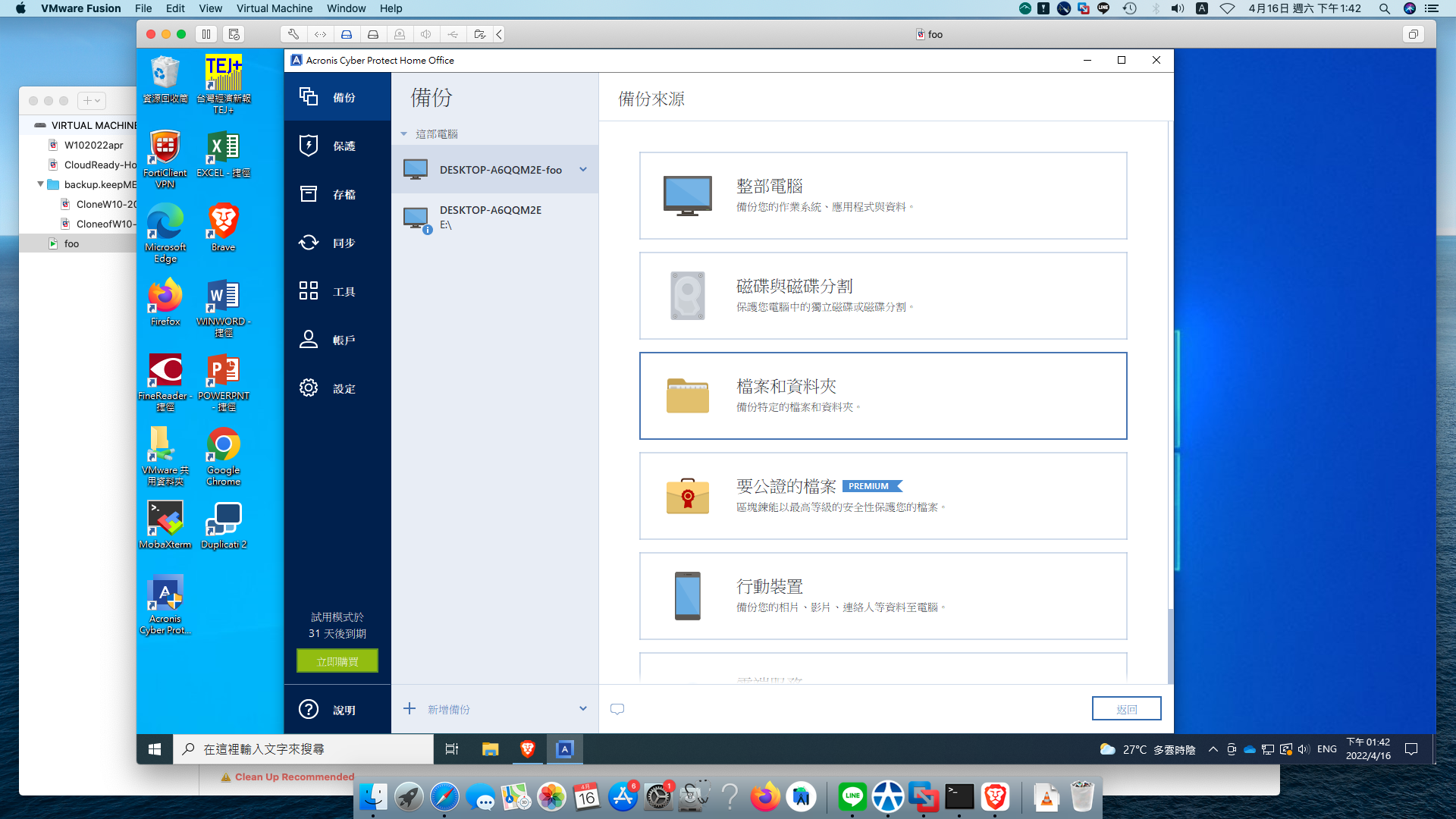The image size is (1456, 819).
Task: Click the 返回 back button
Action: pos(1126,709)
